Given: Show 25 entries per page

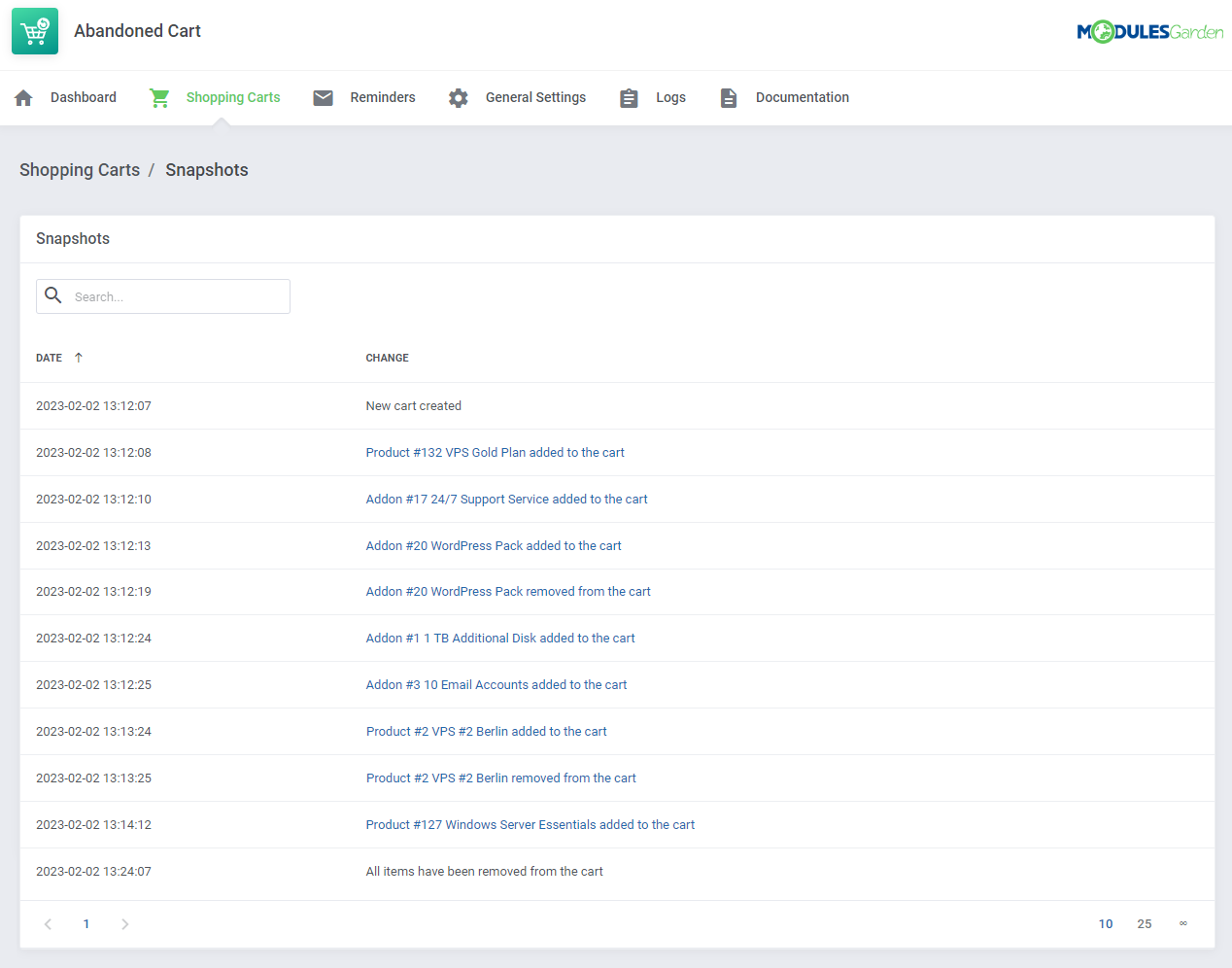Looking at the screenshot, I should click(1144, 924).
